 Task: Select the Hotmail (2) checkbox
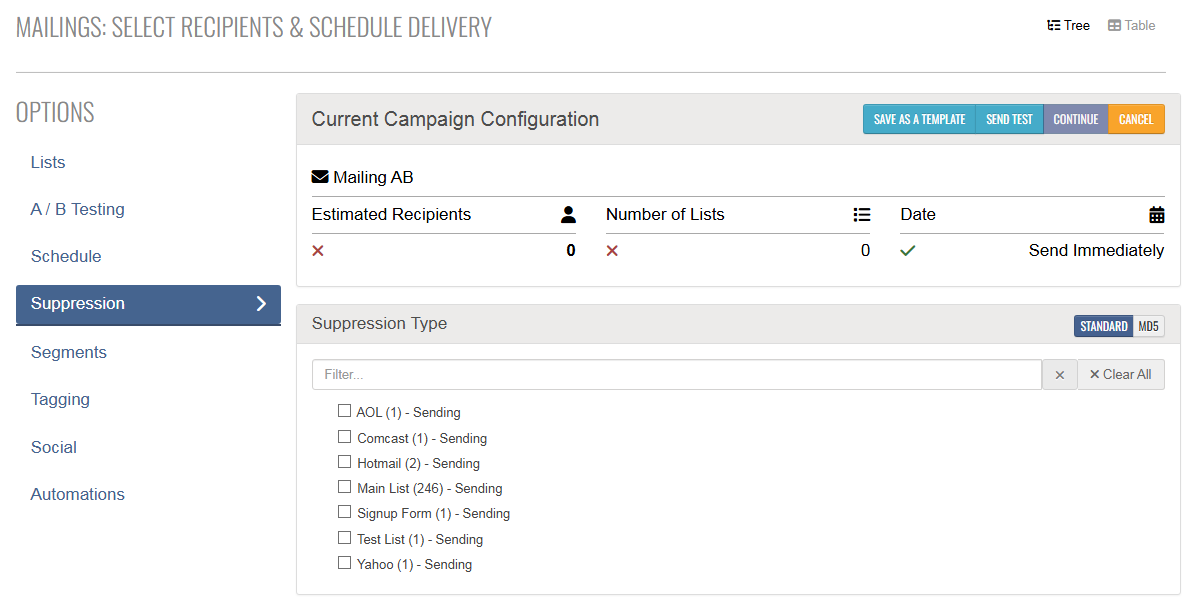point(344,462)
